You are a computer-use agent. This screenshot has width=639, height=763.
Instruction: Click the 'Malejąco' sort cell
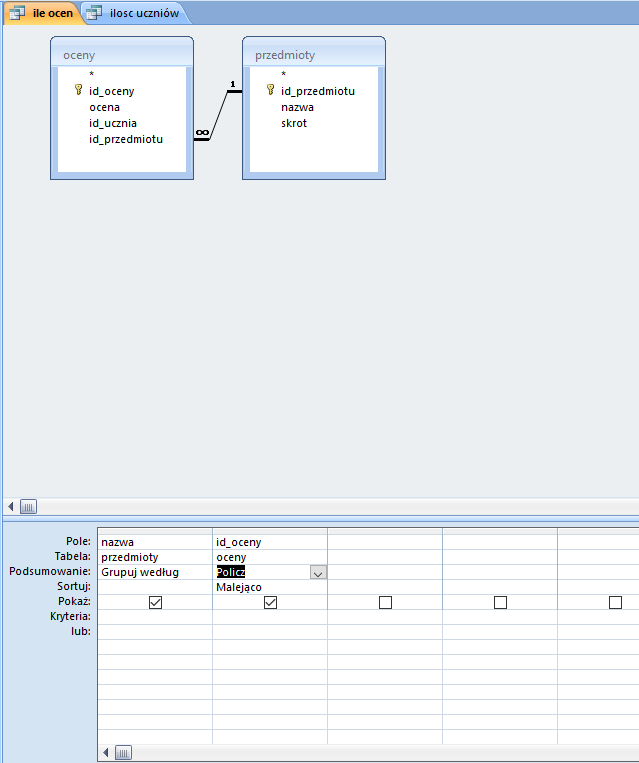tap(268, 587)
